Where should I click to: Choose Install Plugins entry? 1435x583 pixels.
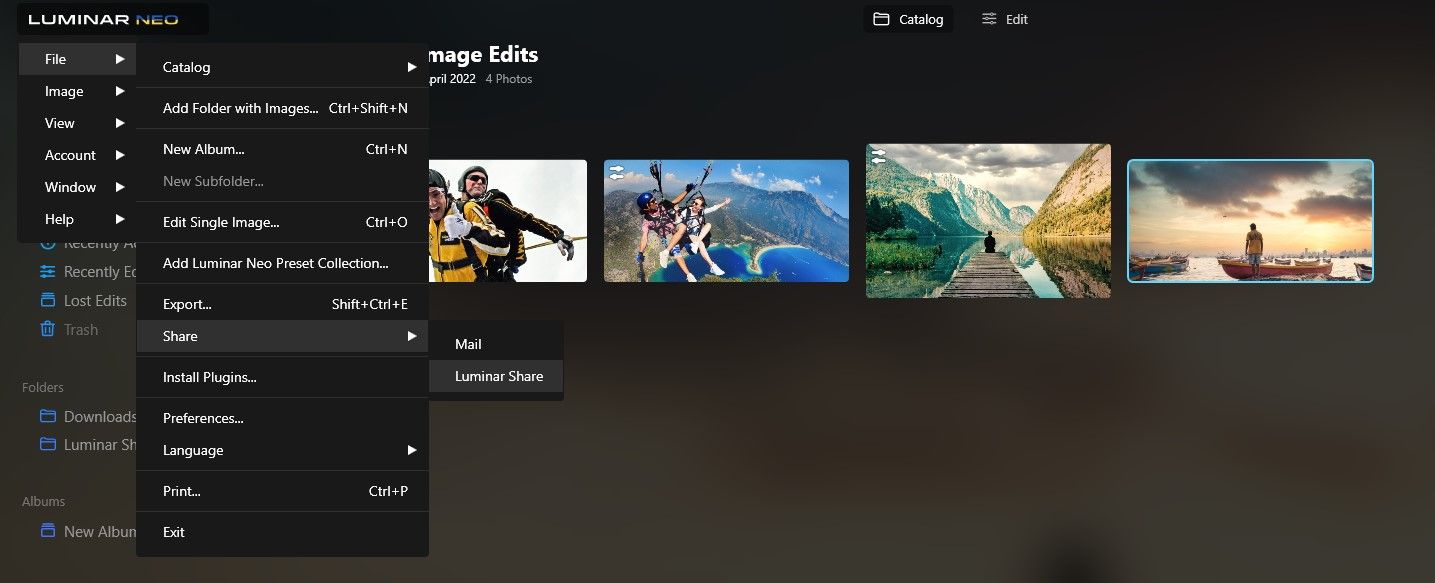[x=282, y=377]
